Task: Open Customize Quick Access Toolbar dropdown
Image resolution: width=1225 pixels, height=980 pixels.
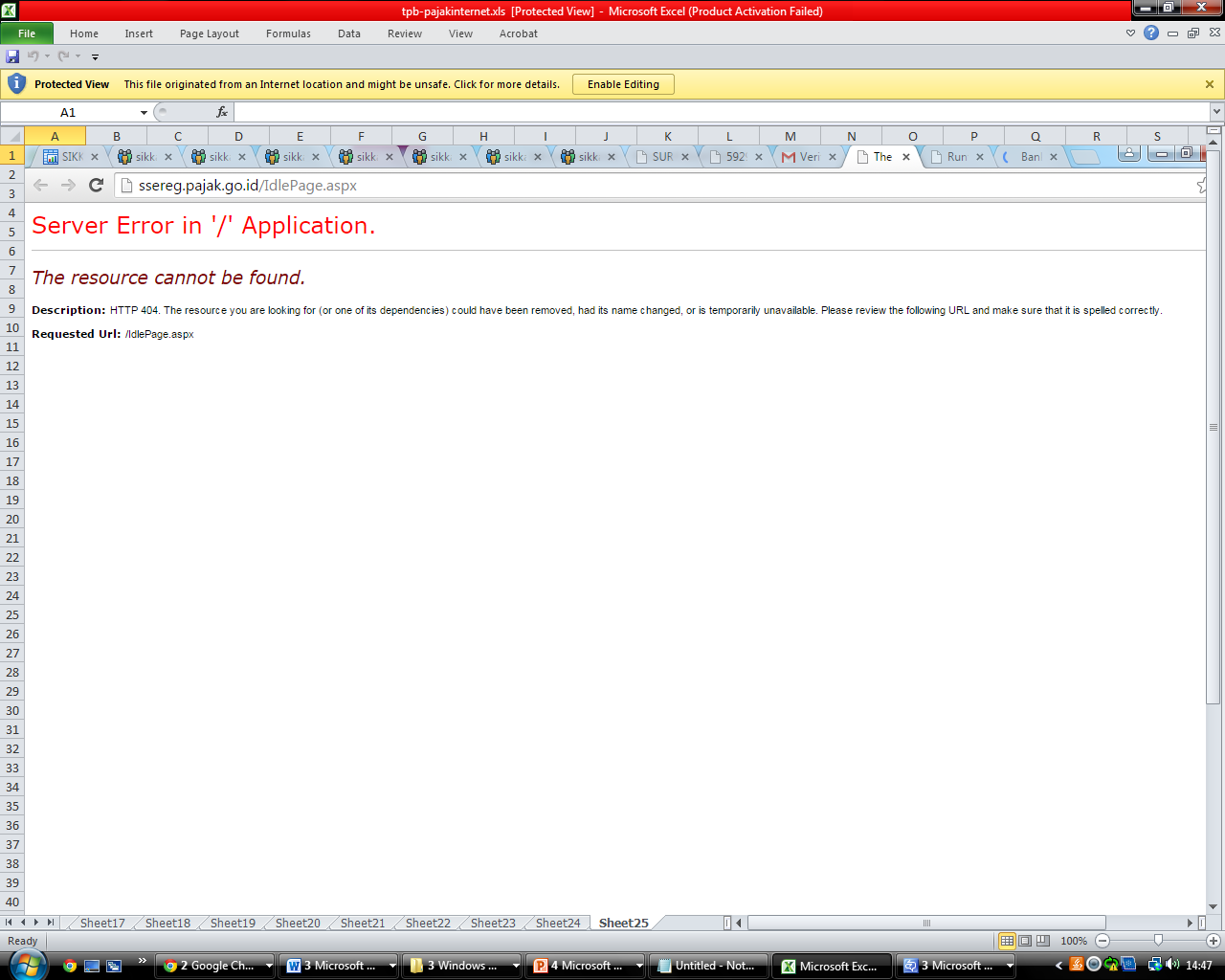Action: point(95,57)
